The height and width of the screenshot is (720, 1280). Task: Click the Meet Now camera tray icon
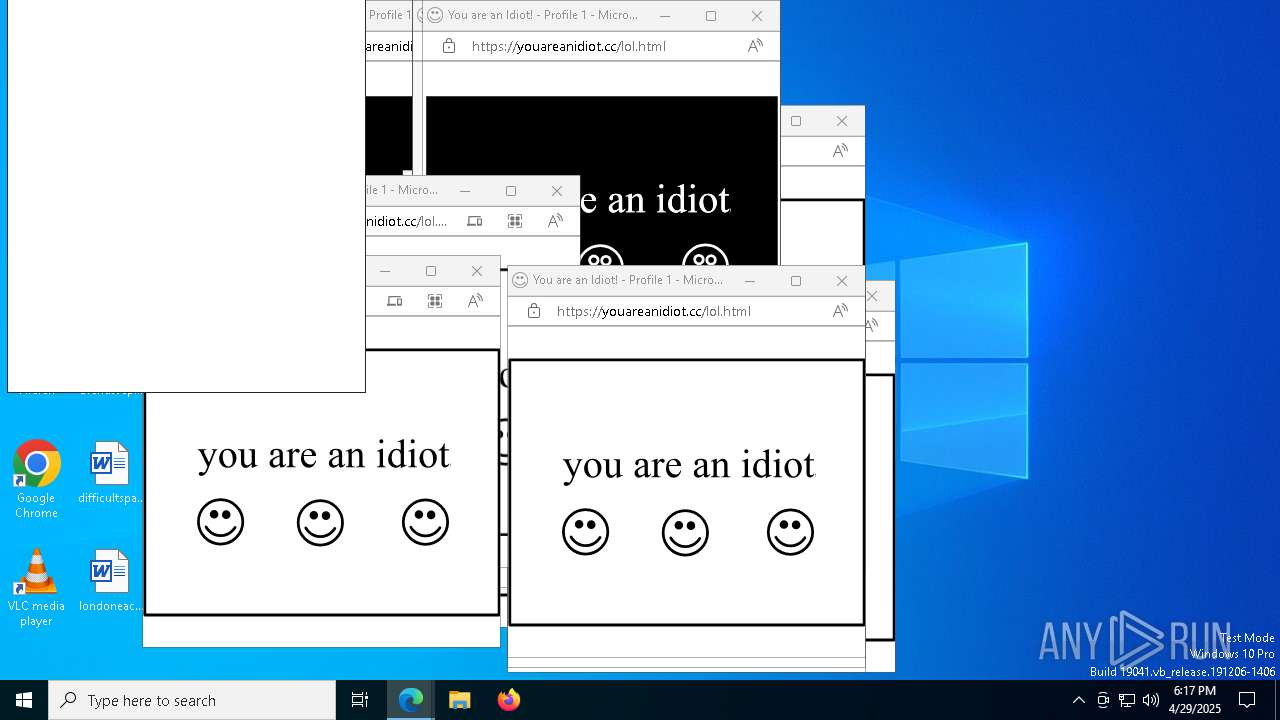pyautogui.click(x=1103, y=700)
